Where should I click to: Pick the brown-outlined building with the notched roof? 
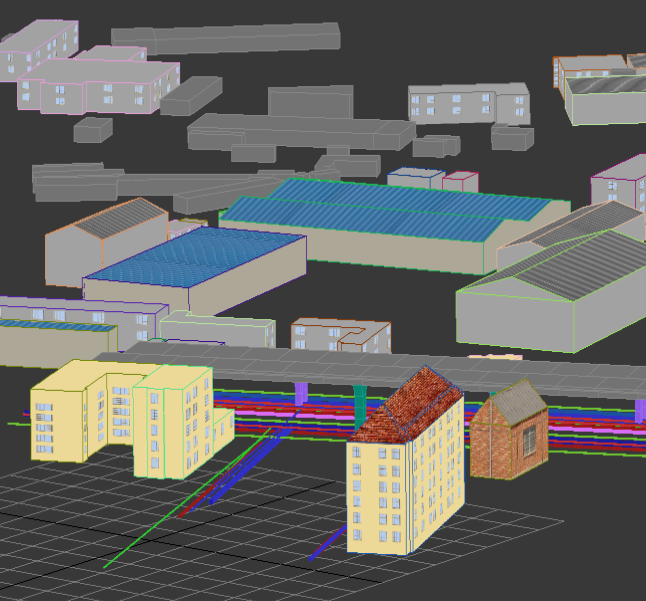[x=341, y=336]
